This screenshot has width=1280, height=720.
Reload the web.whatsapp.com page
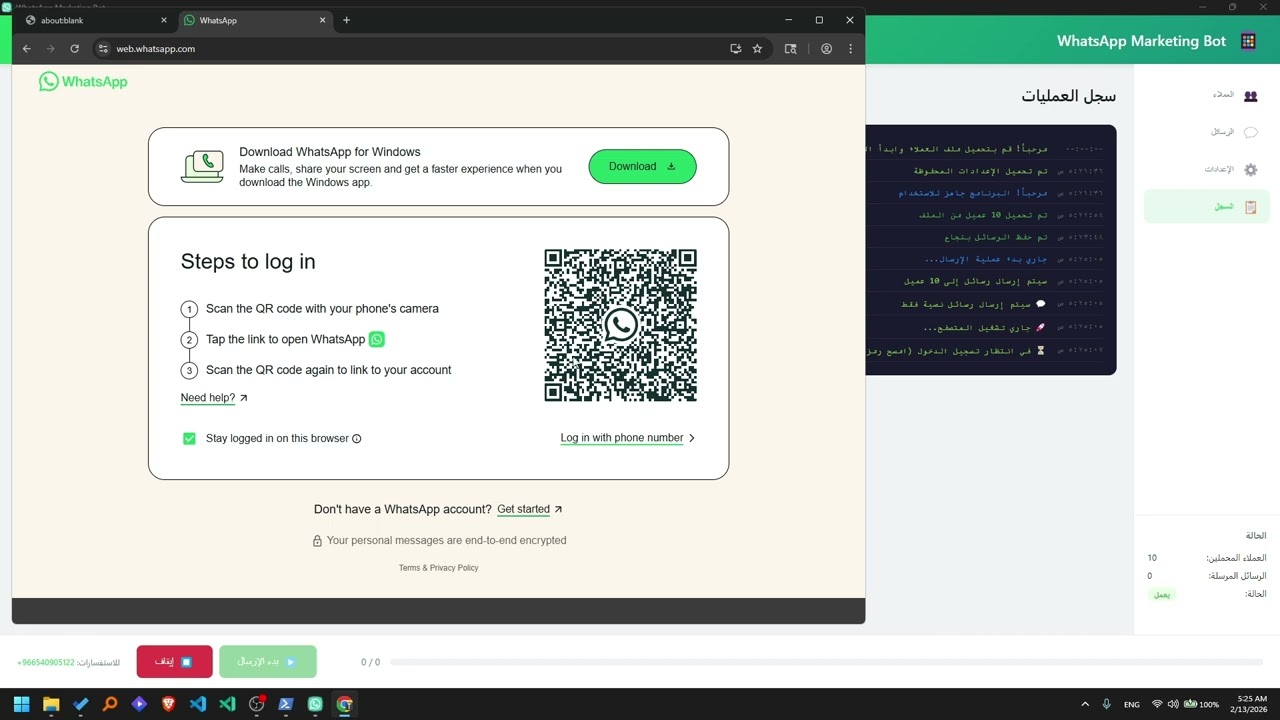[74, 48]
